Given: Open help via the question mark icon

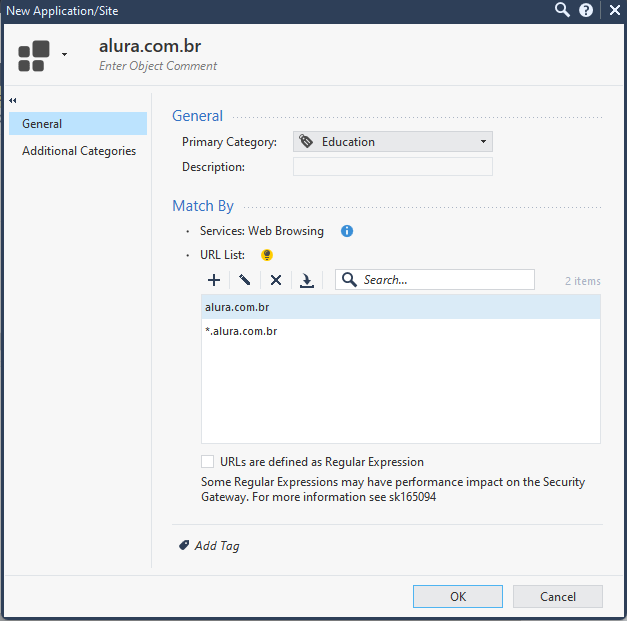Looking at the screenshot, I should pyautogui.click(x=586, y=10).
